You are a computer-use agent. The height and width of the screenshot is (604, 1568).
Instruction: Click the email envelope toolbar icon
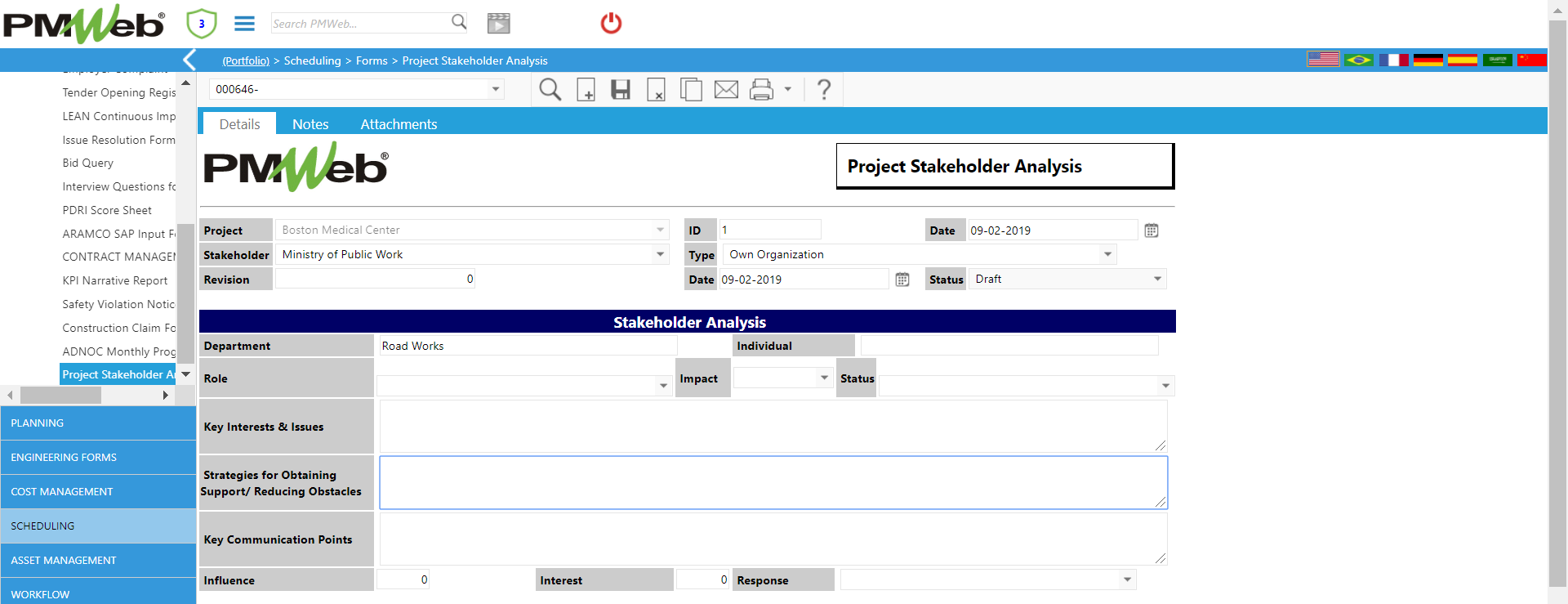tap(726, 89)
